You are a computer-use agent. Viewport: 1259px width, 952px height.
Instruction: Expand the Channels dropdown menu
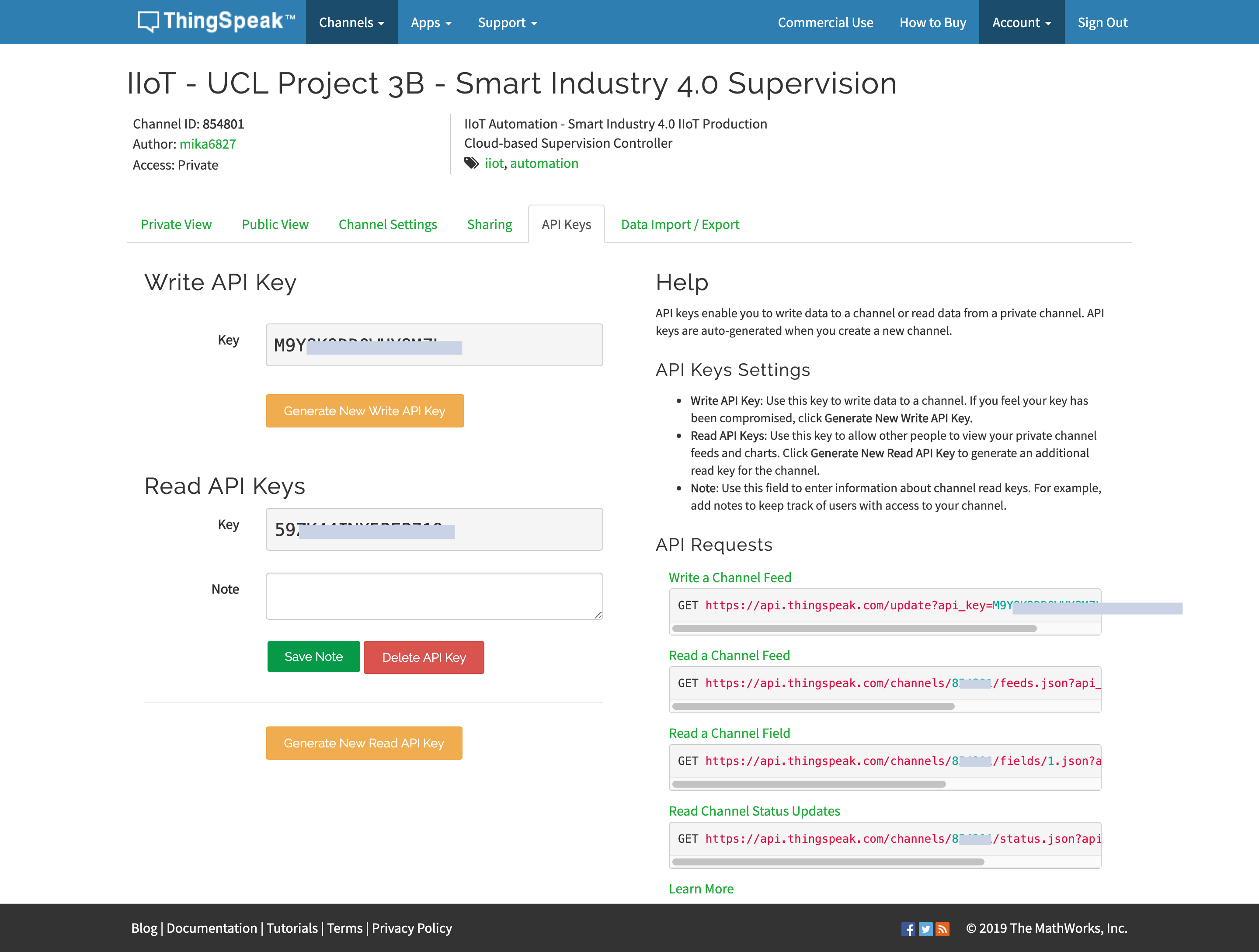[351, 22]
